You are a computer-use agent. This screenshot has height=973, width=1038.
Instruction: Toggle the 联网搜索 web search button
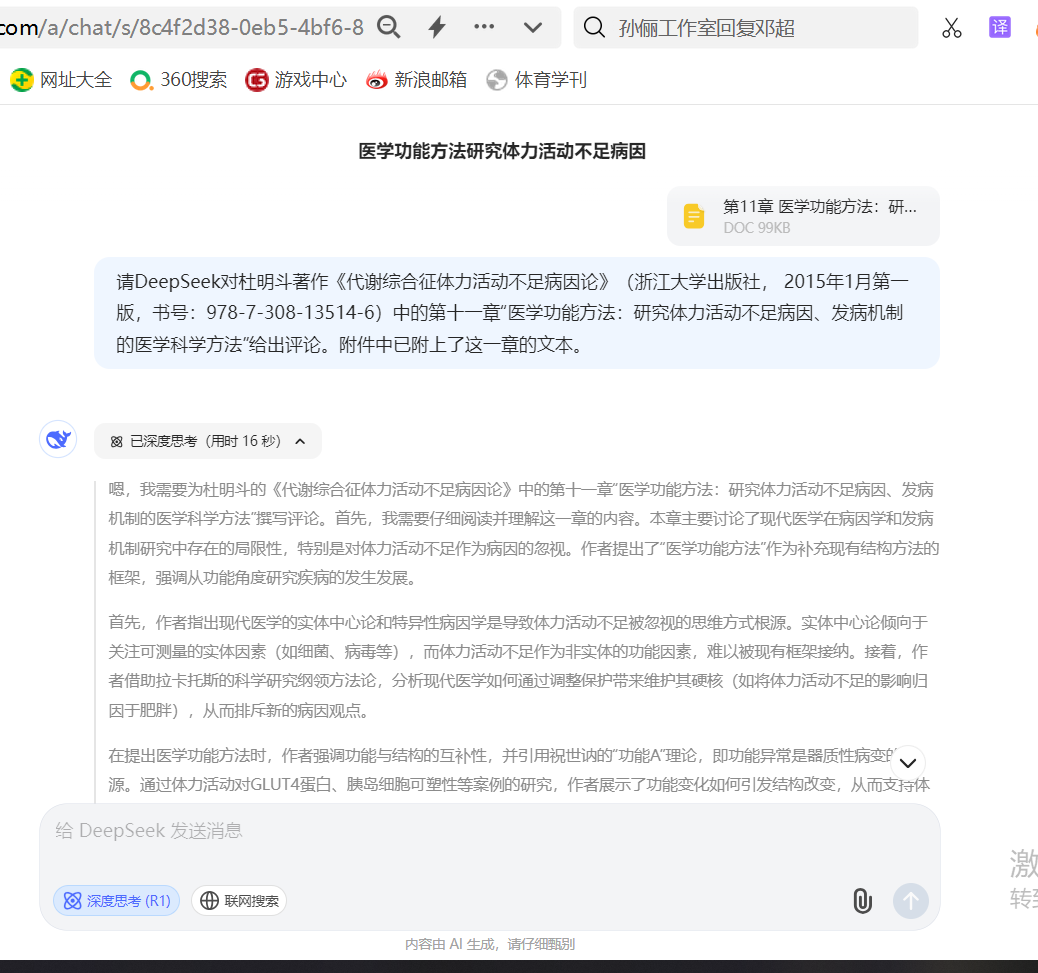239,901
